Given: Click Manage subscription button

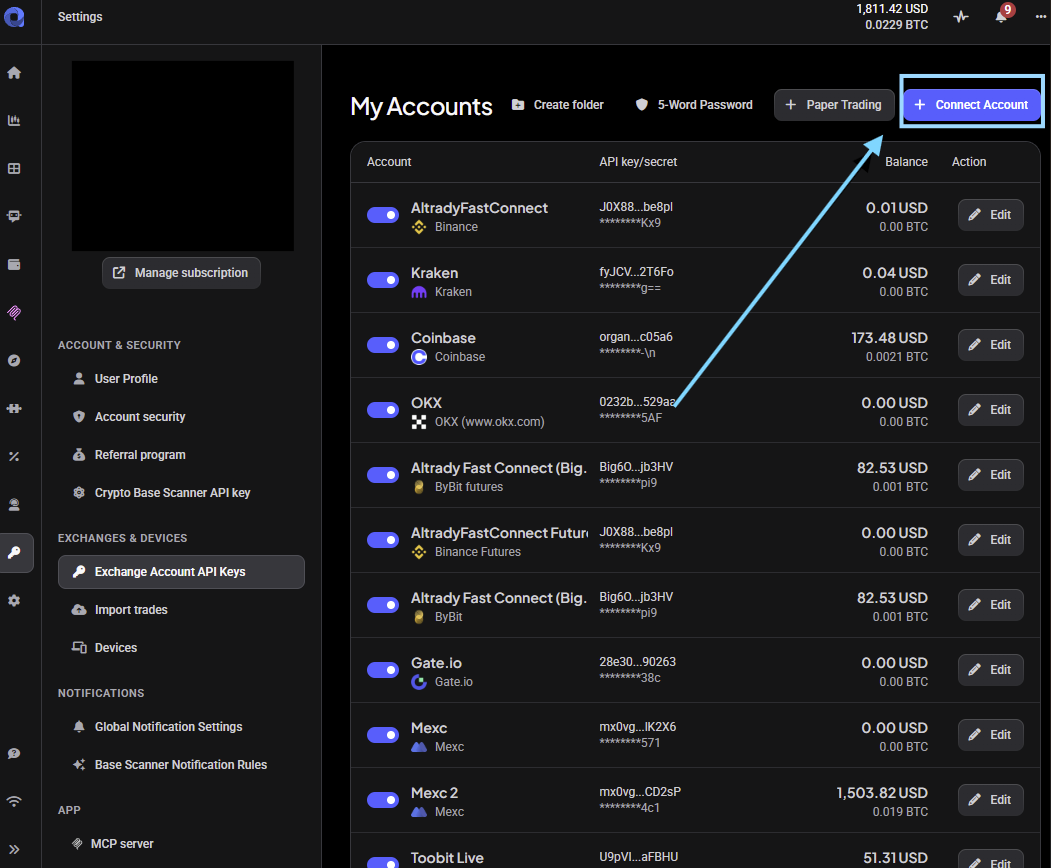Looking at the screenshot, I should click(181, 273).
